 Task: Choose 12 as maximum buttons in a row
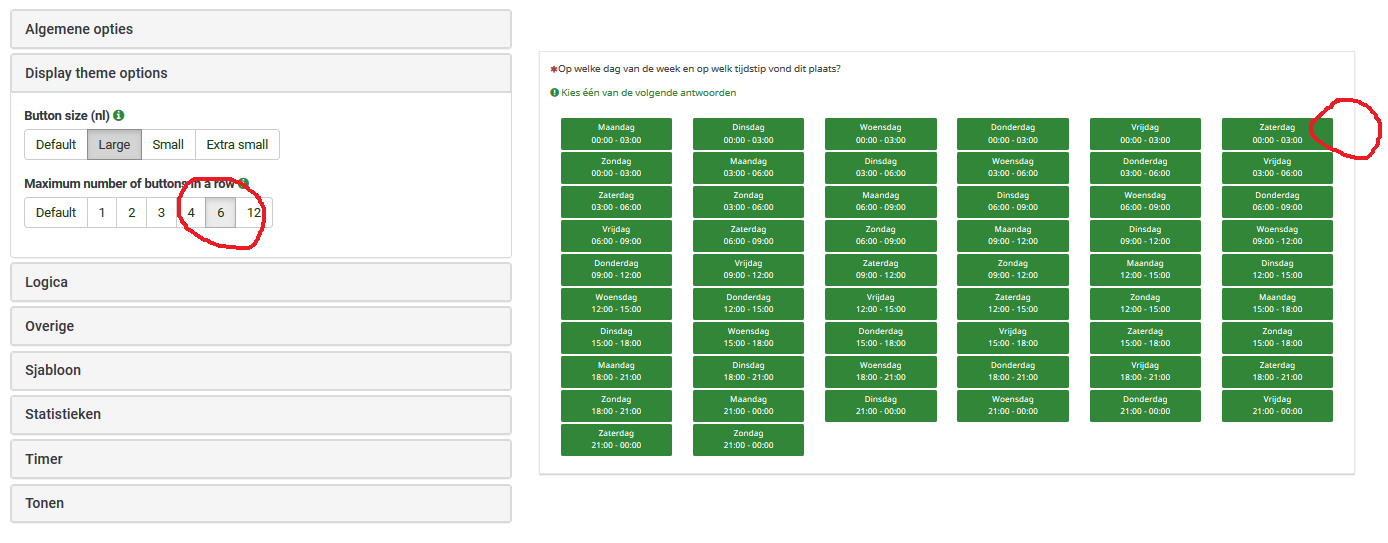click(x=254, y=213)
